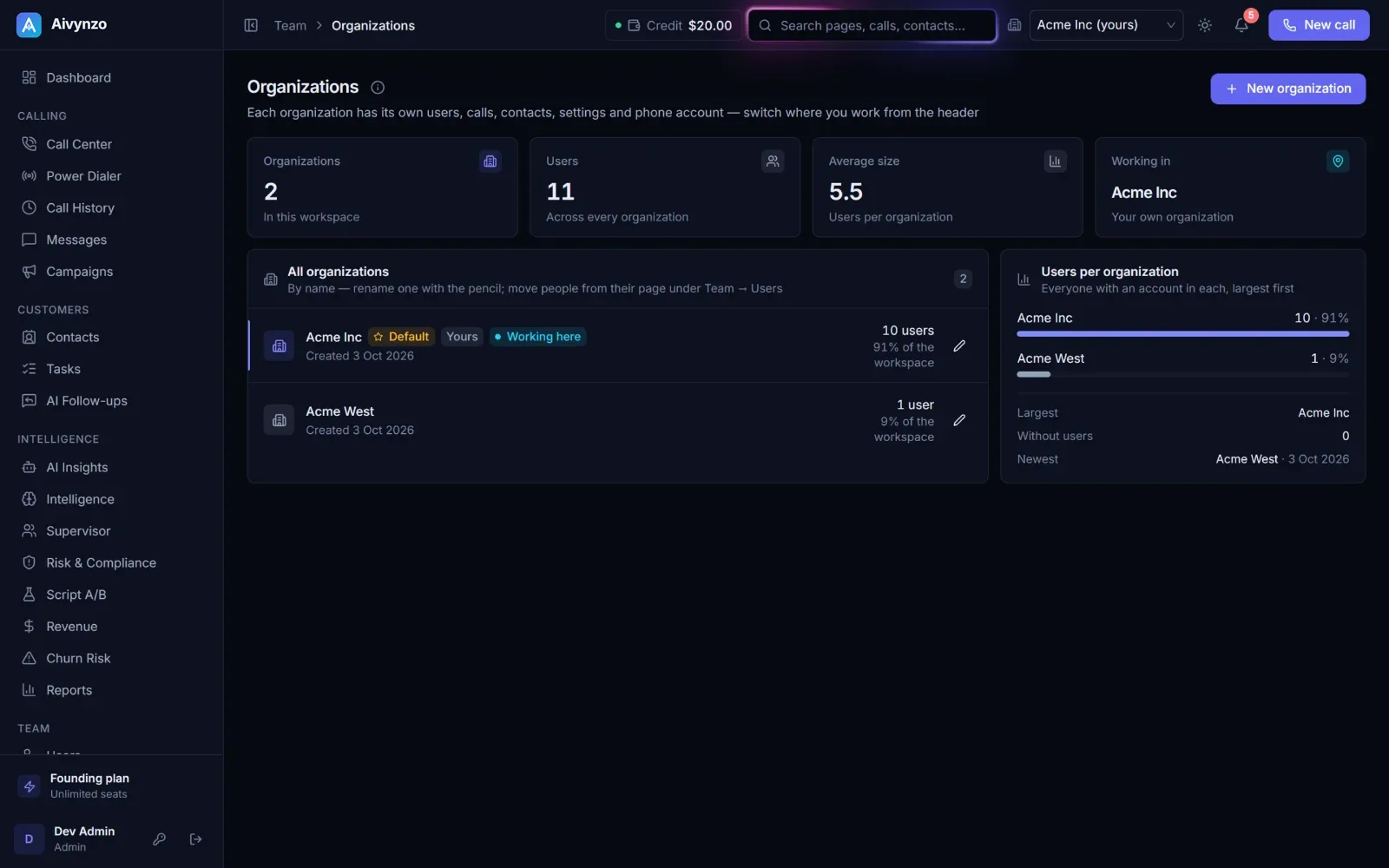
Task: Click the Credit $20.00 indicator
Action: 674,25
